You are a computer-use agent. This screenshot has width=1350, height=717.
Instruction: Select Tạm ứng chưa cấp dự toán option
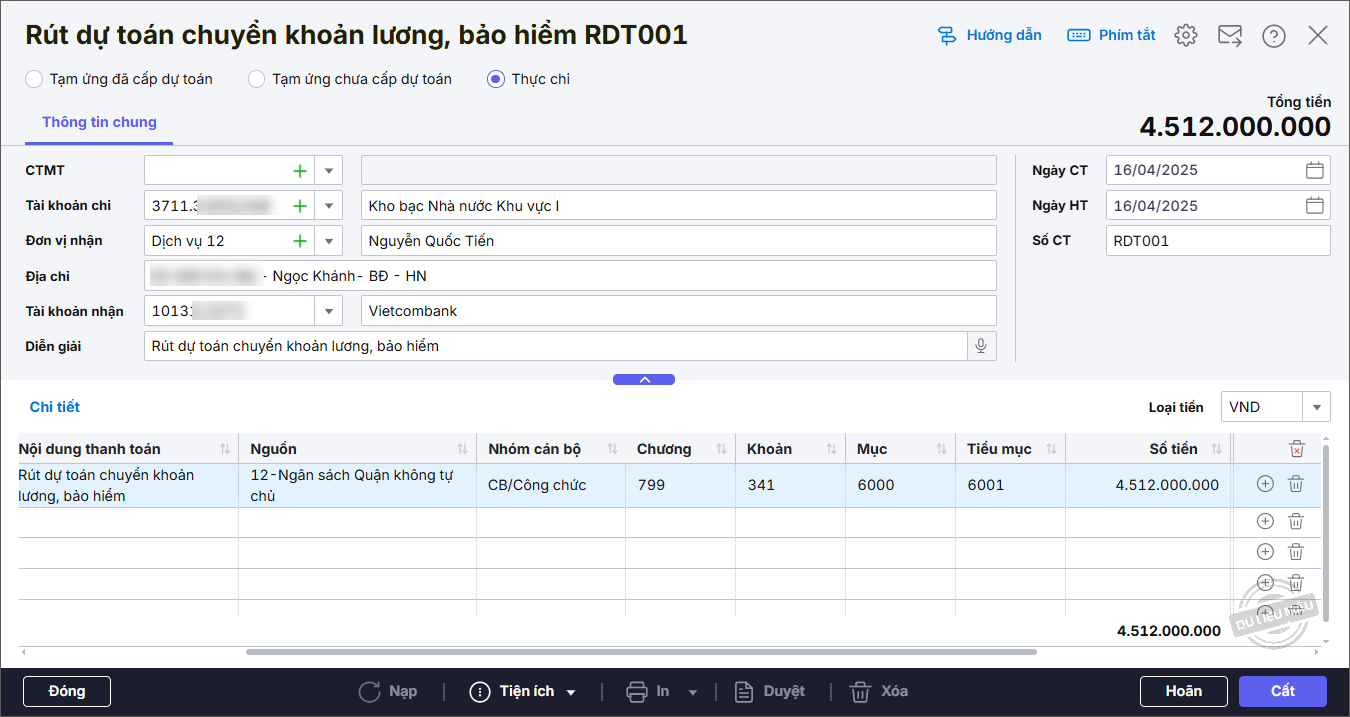click(x=257, y=79)
